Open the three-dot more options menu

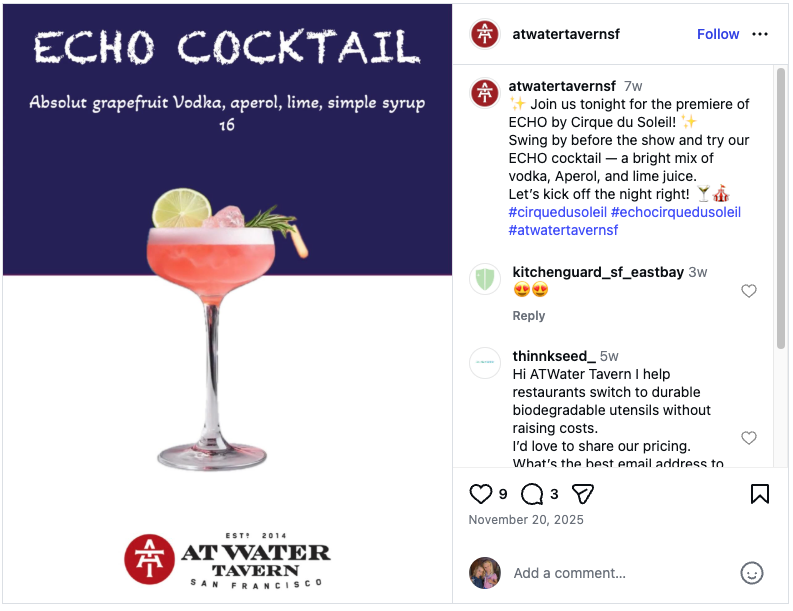tap(760, 34)
